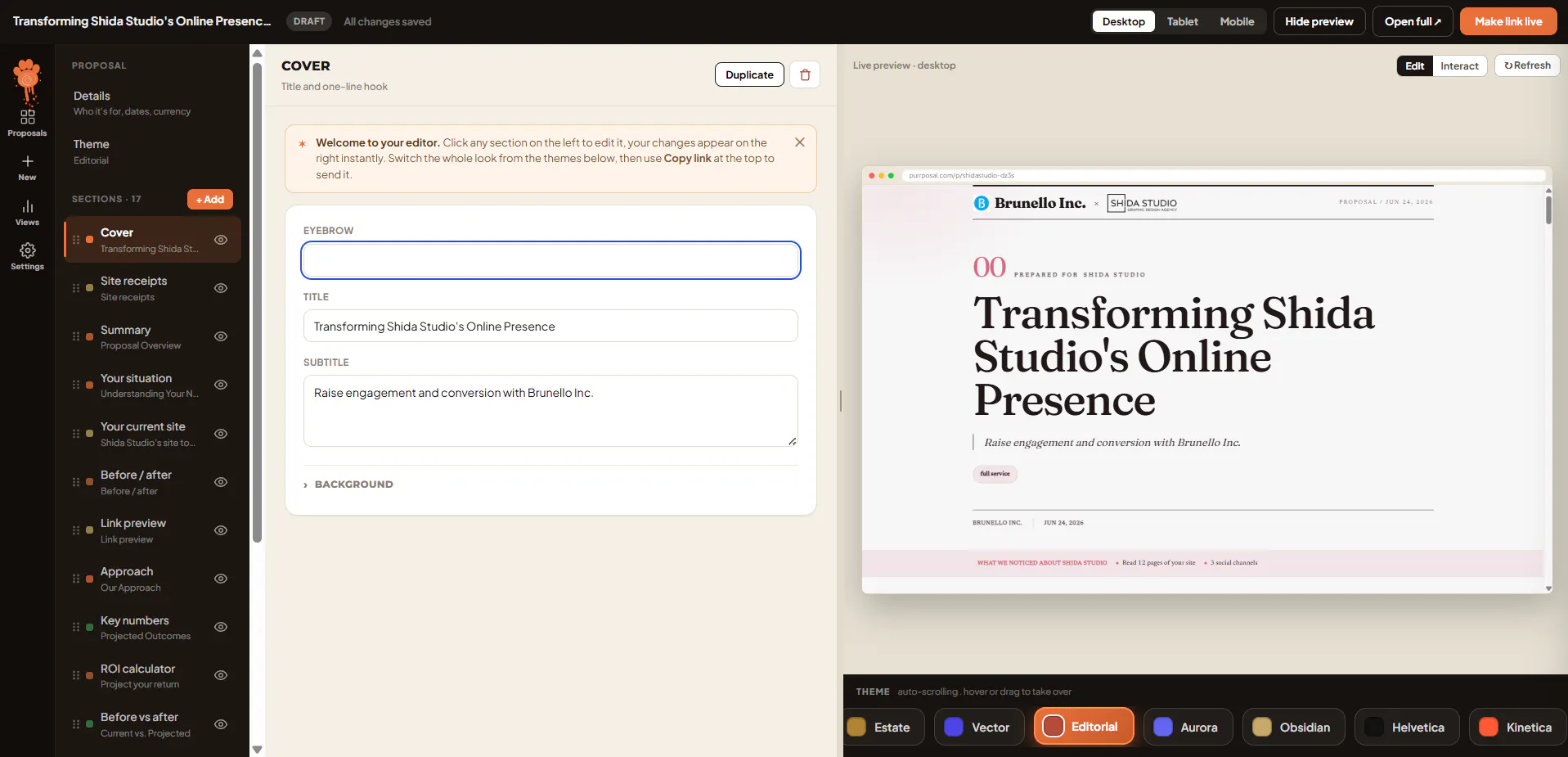Select the Helvetica theme swatch

(x=1407, y=727)
